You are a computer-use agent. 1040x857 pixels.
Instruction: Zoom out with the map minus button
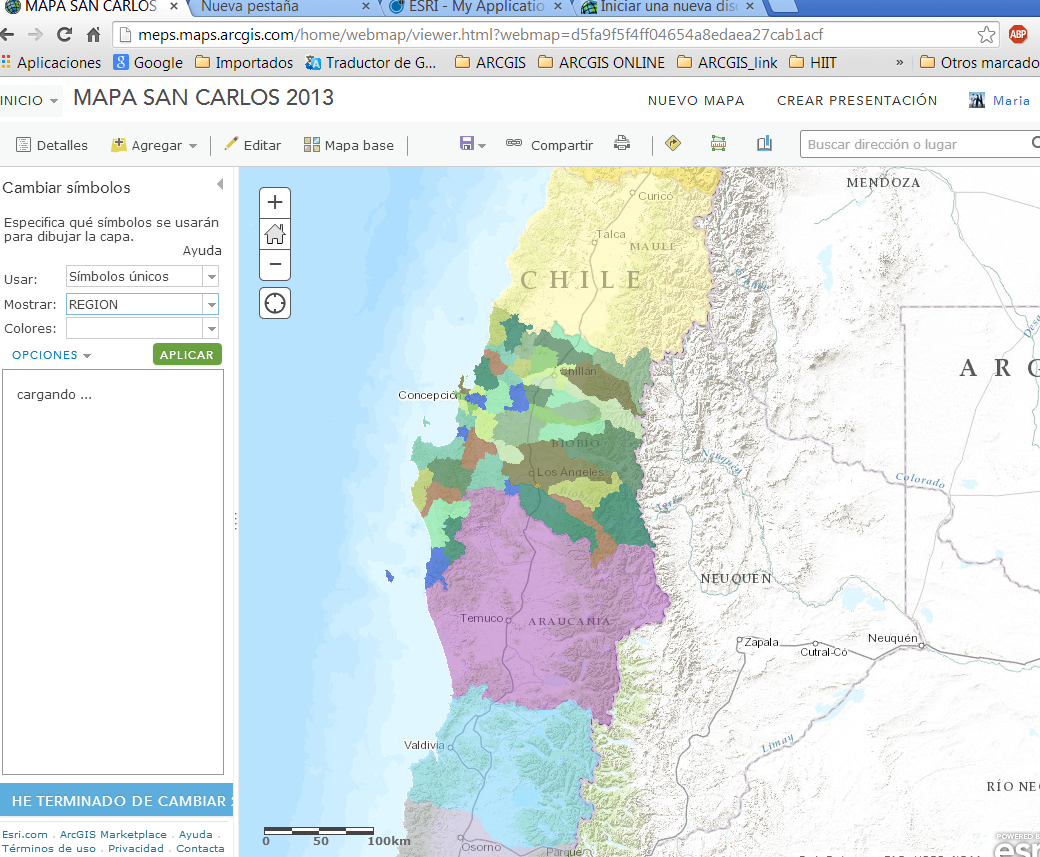pyautogui.click(x=275, y=265)
